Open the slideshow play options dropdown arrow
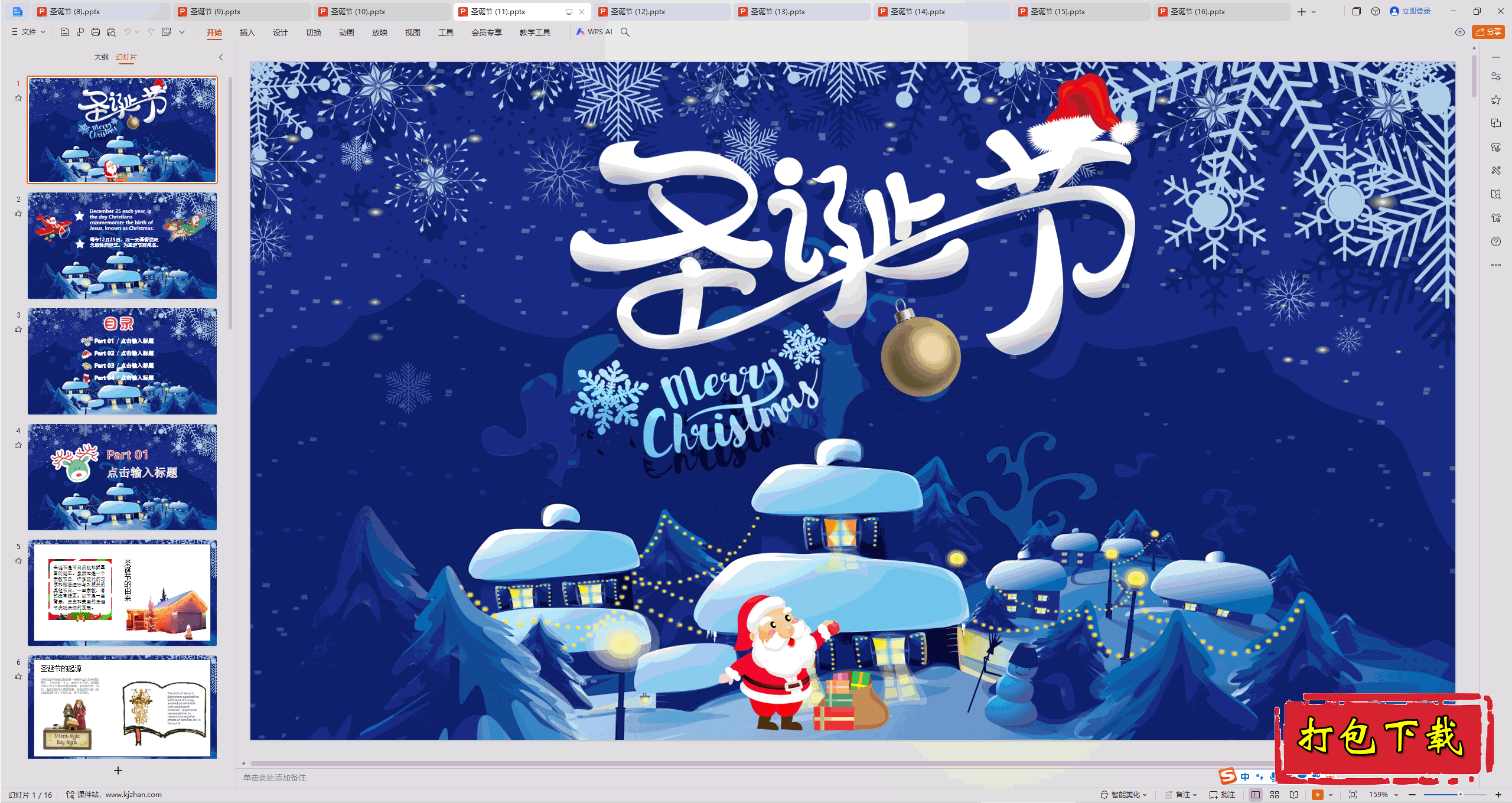The image size is (1512, 803). (1331, 795)
